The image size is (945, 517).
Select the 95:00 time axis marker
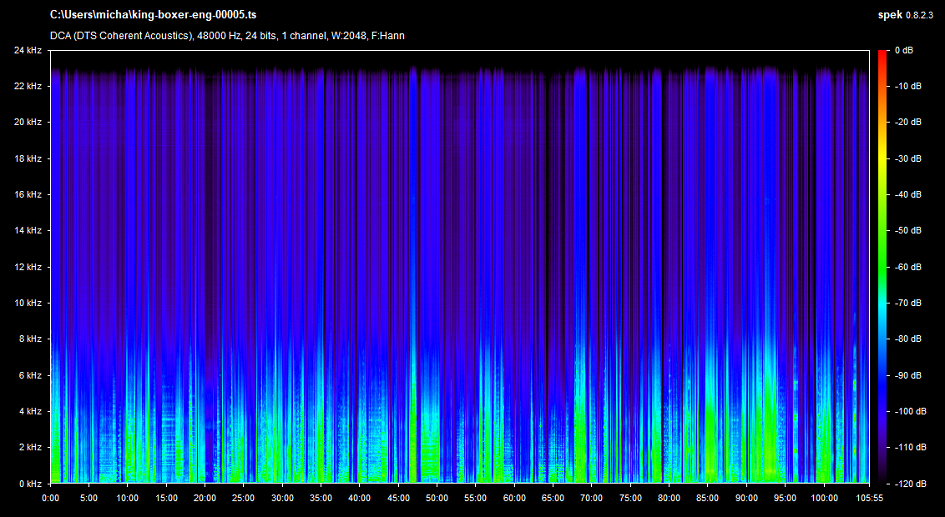click(785, 497)
